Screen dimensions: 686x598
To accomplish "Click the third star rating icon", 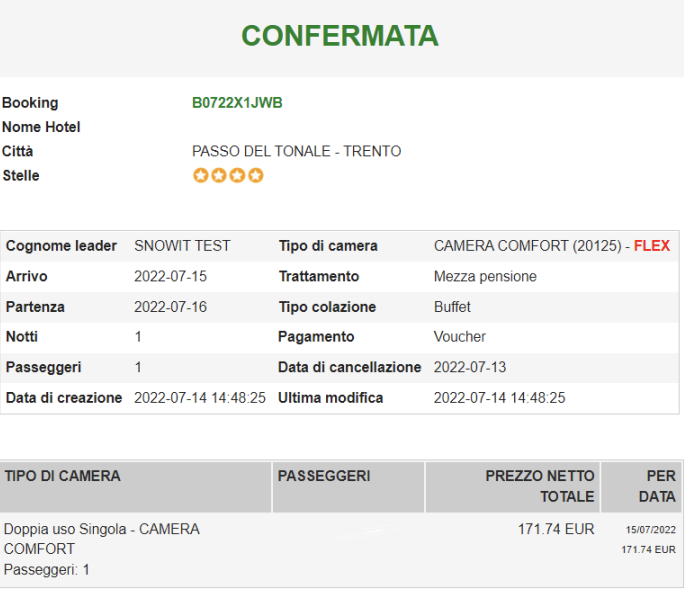I will click(237, 176).
